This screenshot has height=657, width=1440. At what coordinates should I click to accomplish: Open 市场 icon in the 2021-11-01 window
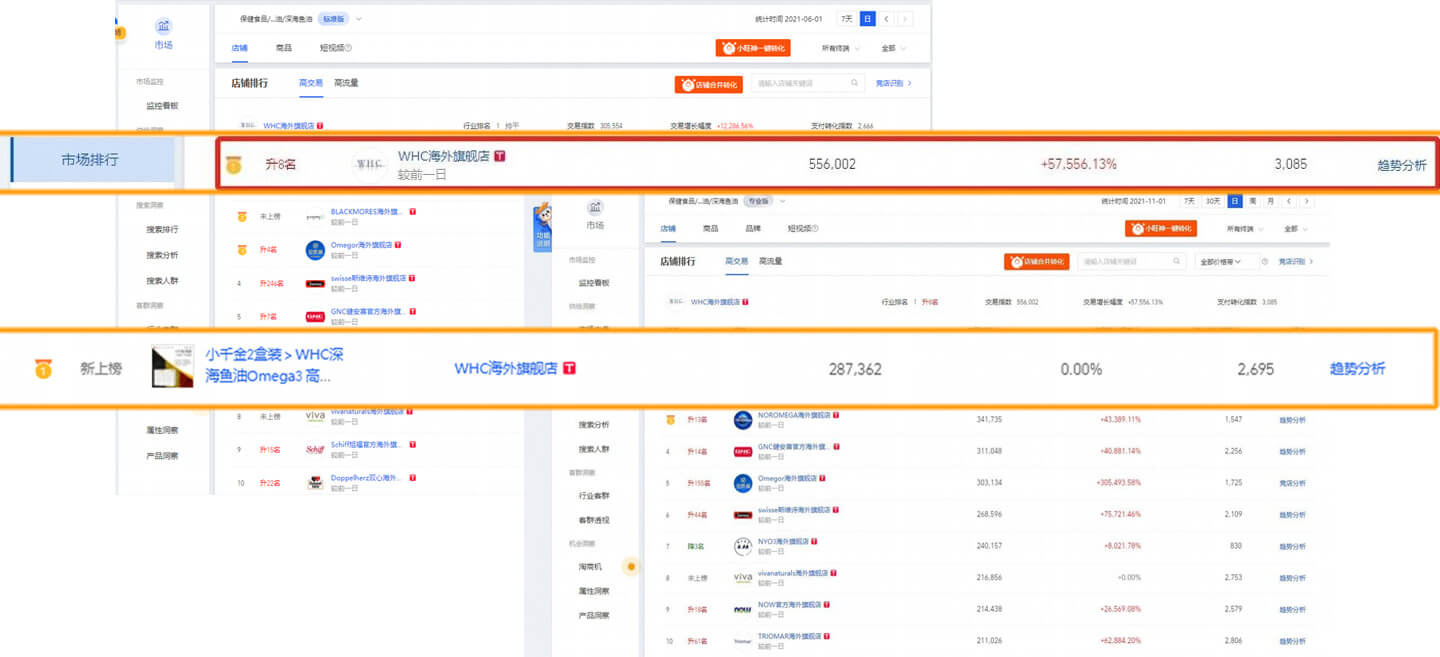595,207
